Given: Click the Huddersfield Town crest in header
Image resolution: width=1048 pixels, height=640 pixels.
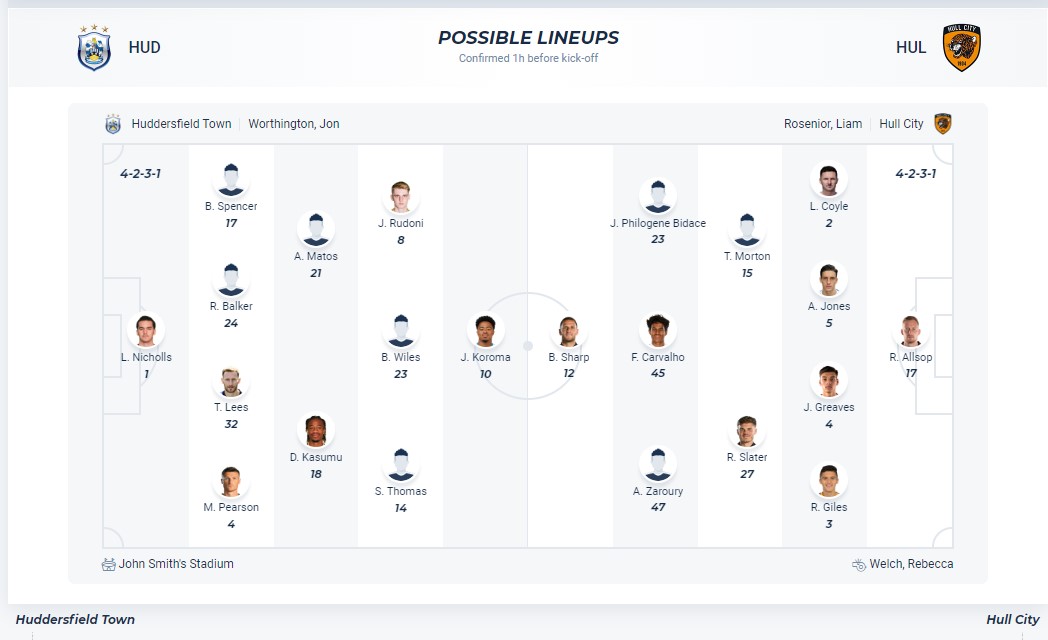Looking at the screenshot, I should click(x=94, y=48).
